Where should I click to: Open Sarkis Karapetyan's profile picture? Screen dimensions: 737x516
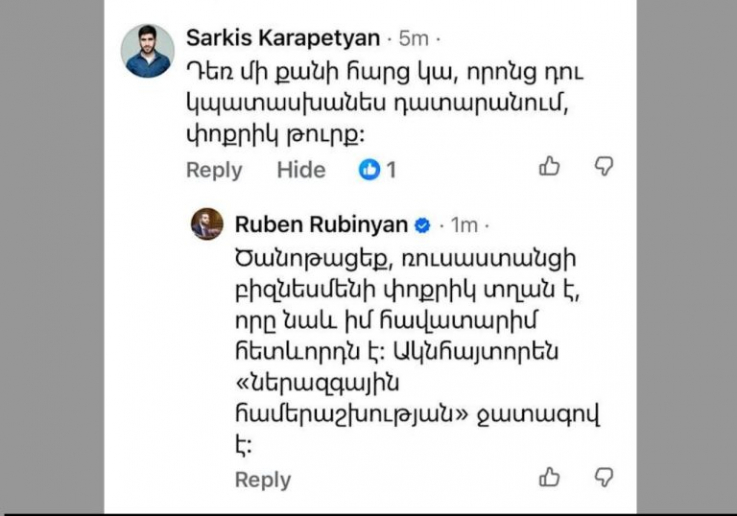[148, 50]
